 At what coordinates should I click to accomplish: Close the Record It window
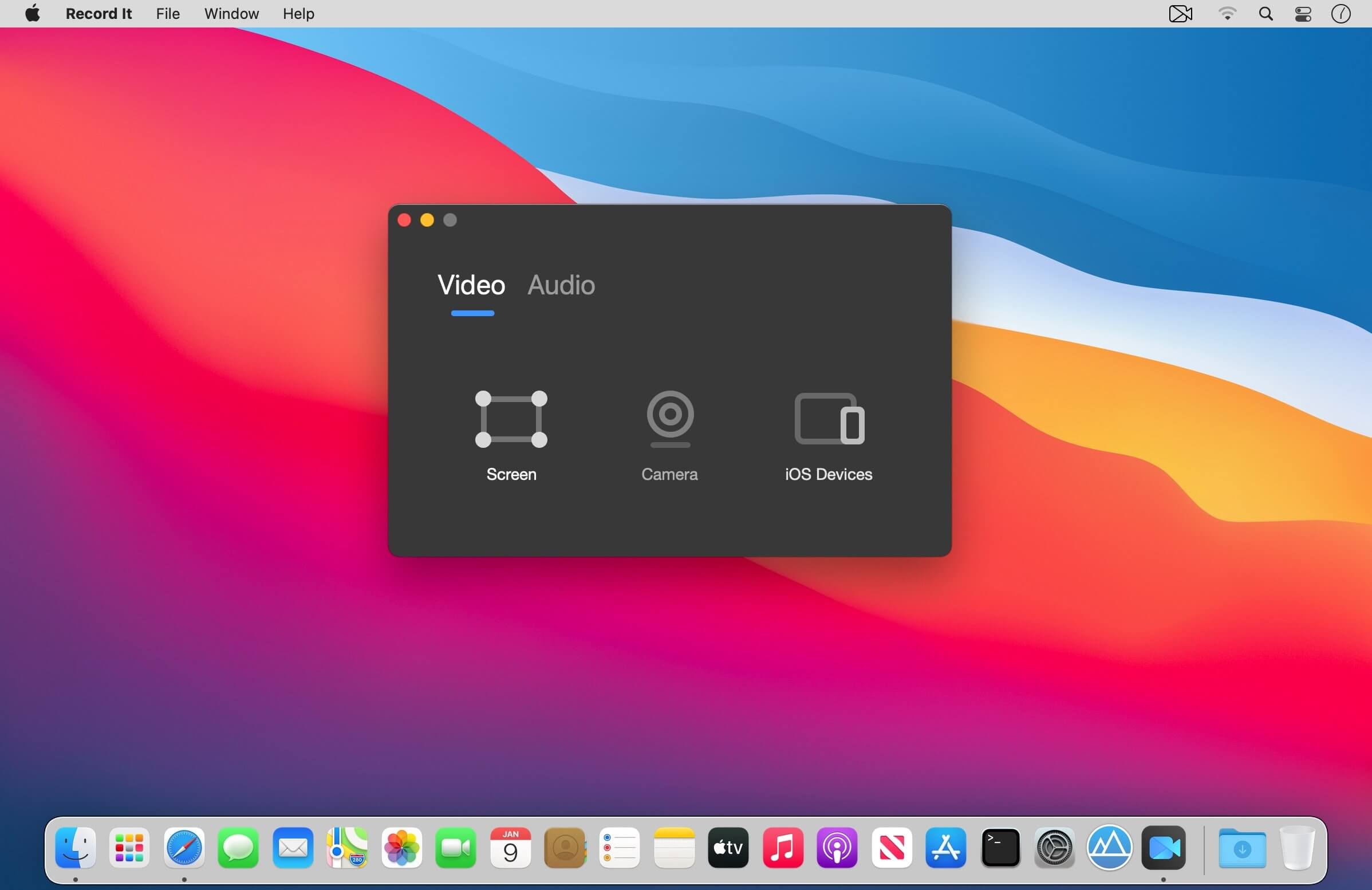pos(404,220)
